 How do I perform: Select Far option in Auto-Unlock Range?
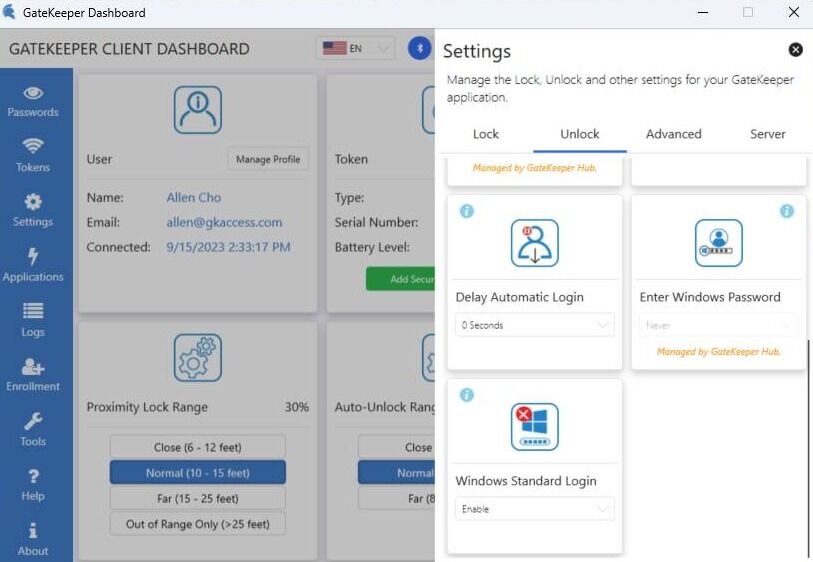[397, 499]
